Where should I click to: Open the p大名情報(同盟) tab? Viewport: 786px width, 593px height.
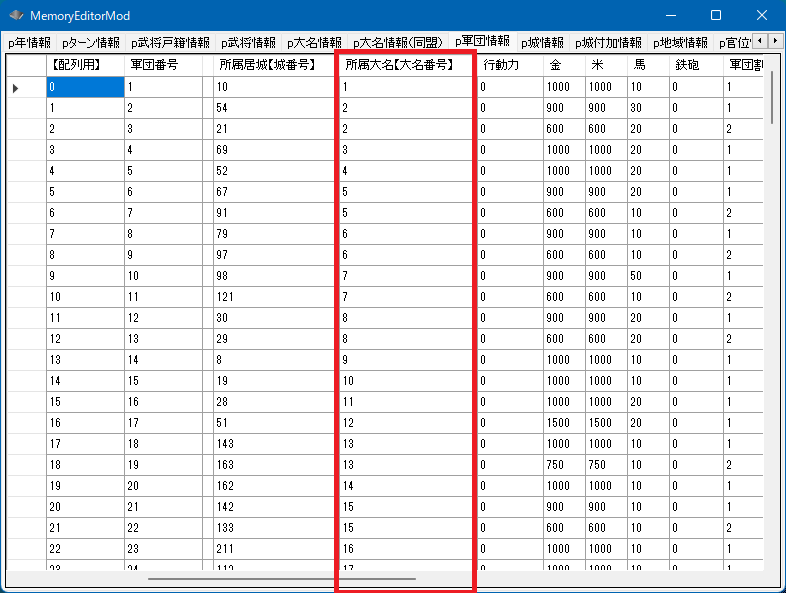(x=397, y=43)
